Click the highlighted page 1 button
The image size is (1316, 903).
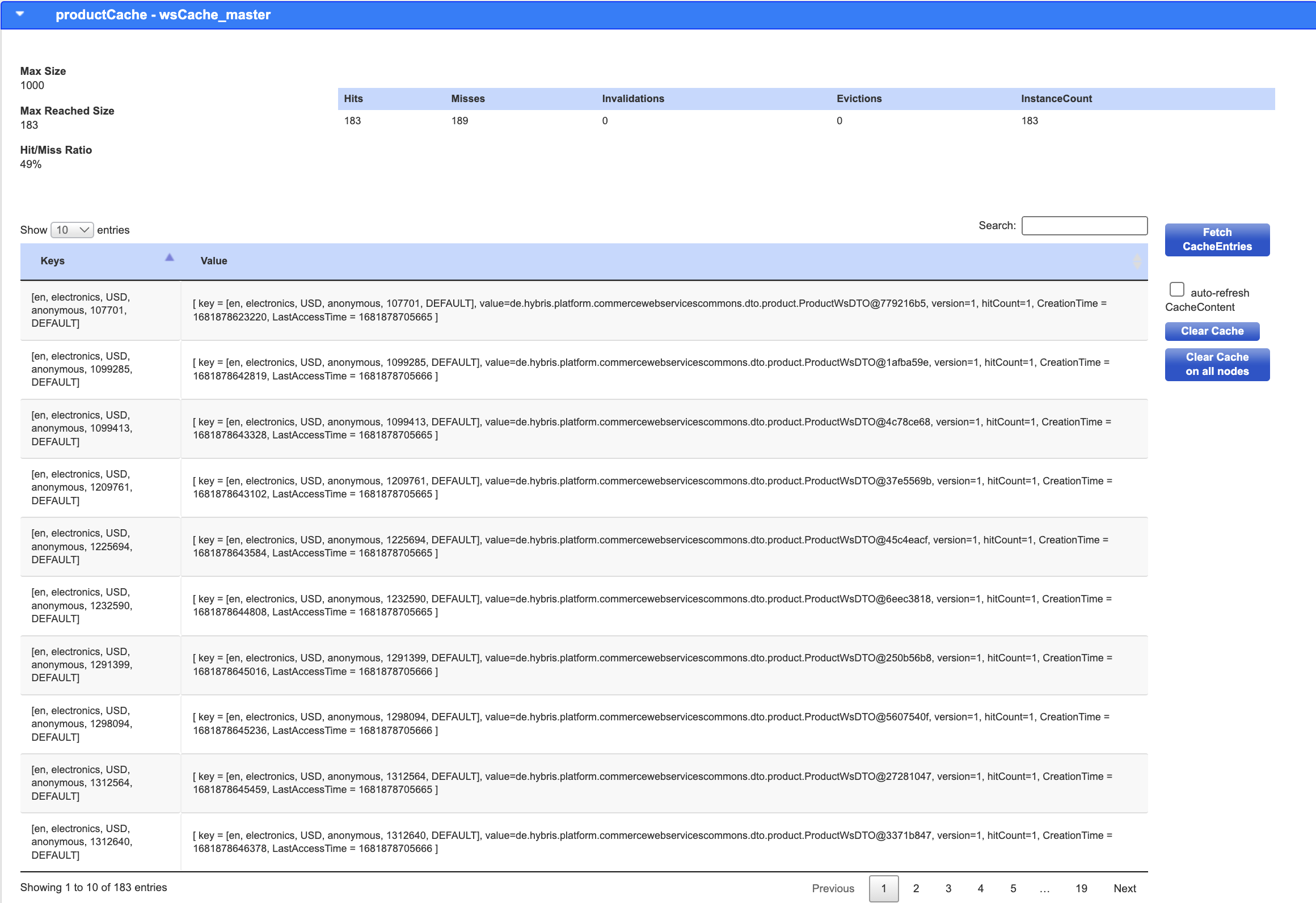[883, 888]
